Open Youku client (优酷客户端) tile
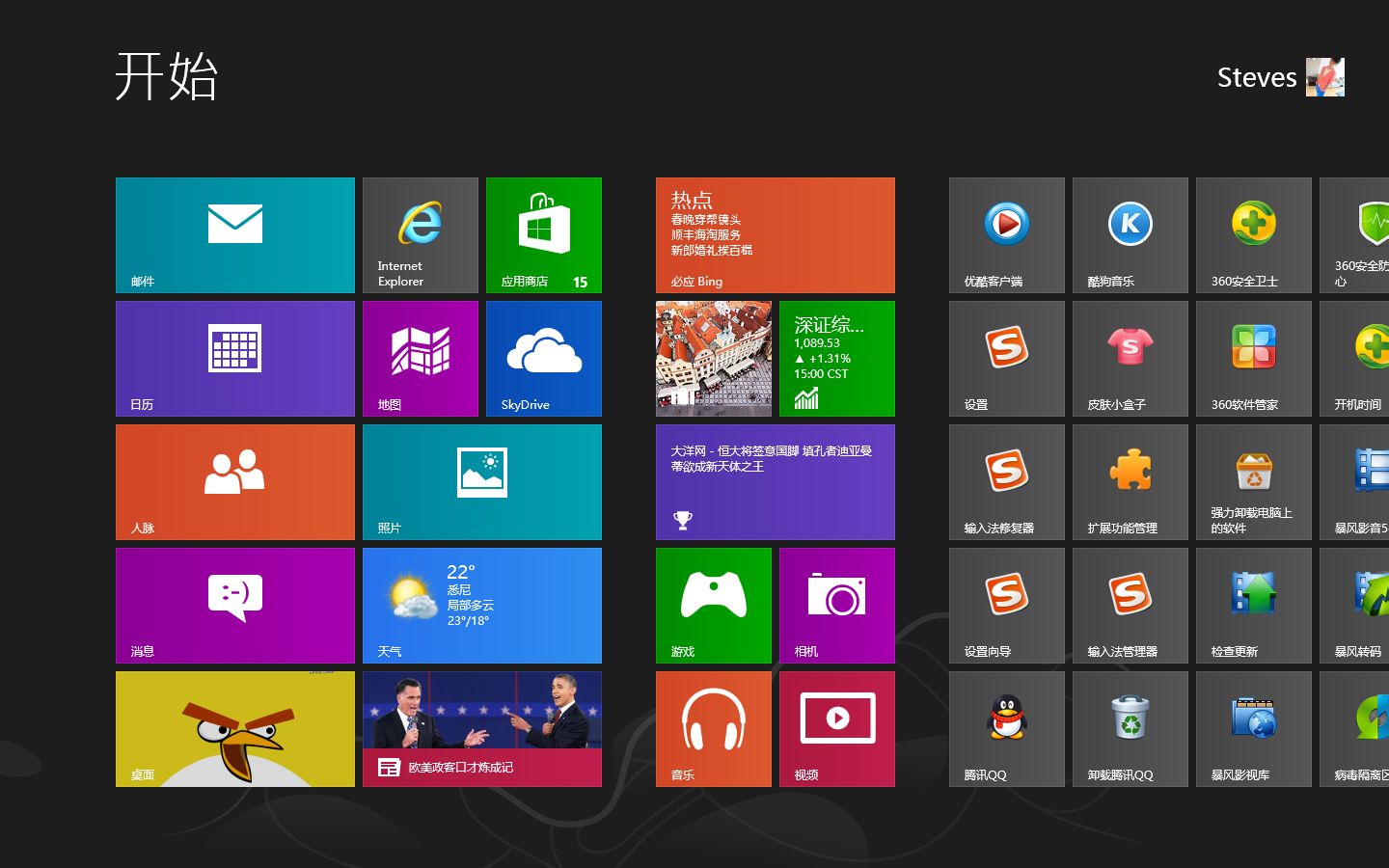 pyautogui.click(x=1007, y=235)
